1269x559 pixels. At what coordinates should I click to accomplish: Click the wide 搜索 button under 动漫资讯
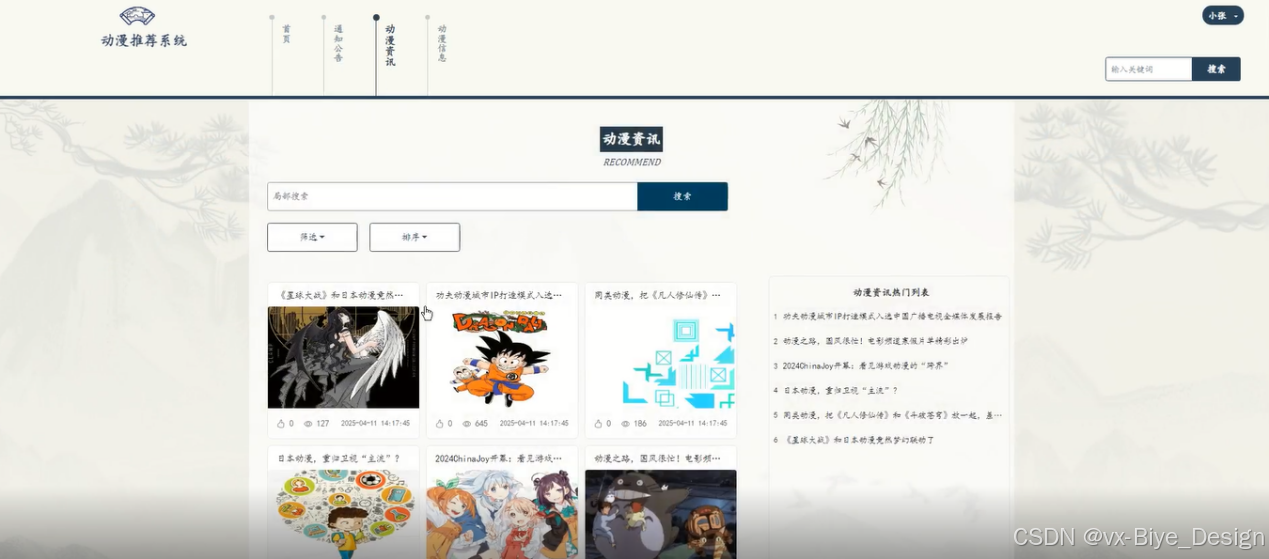tap(682, 196)
